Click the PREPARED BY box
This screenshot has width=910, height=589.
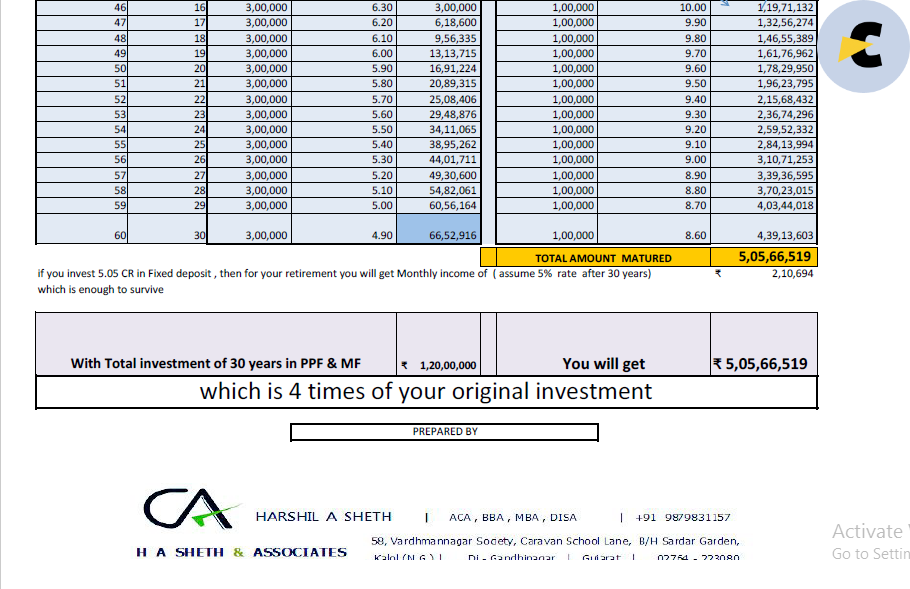click(x=445, y=432)
